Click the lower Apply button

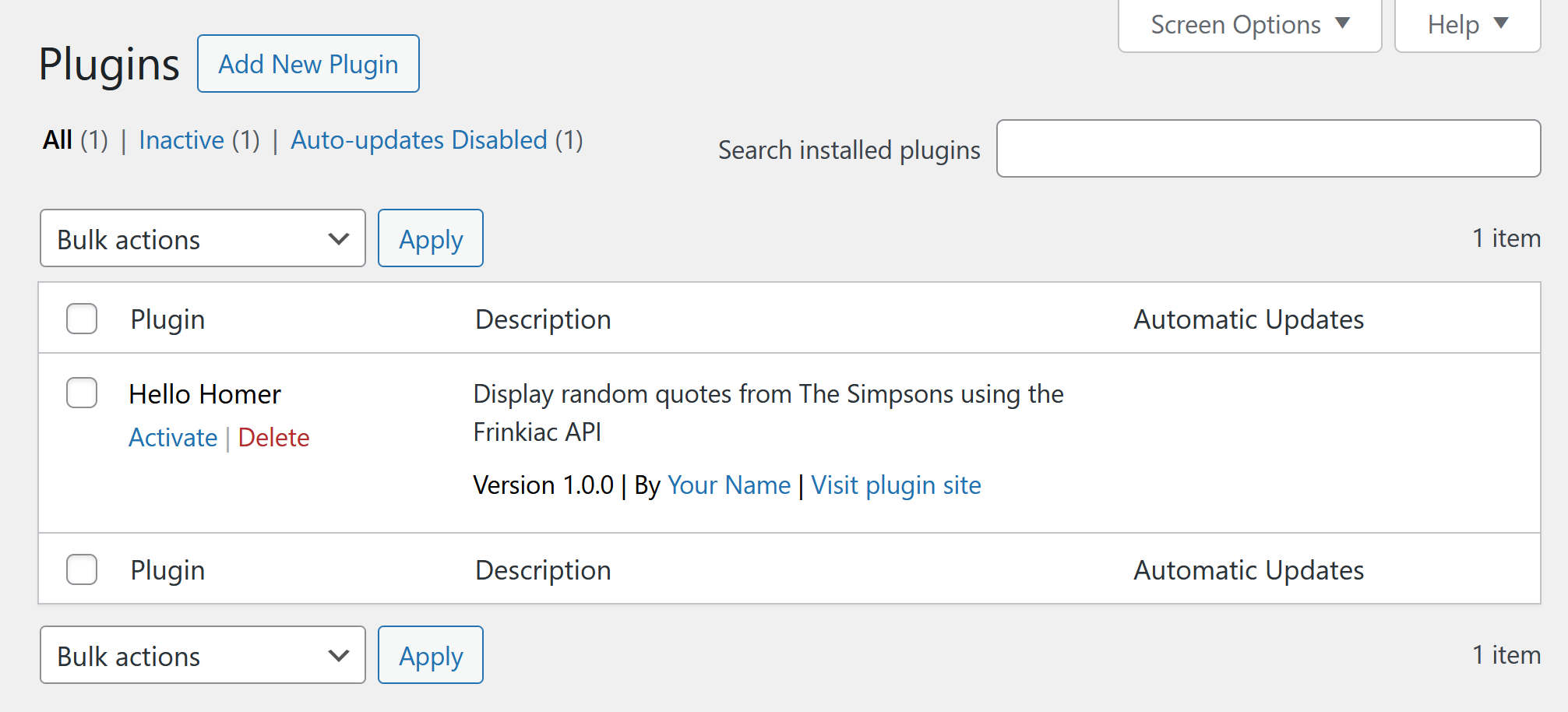(x=430, y=655)
